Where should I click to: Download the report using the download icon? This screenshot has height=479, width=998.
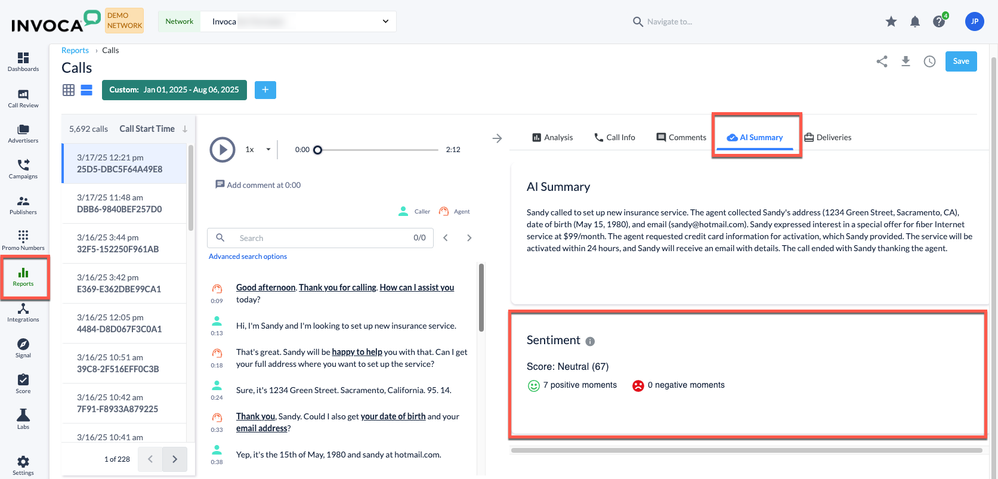906,61
